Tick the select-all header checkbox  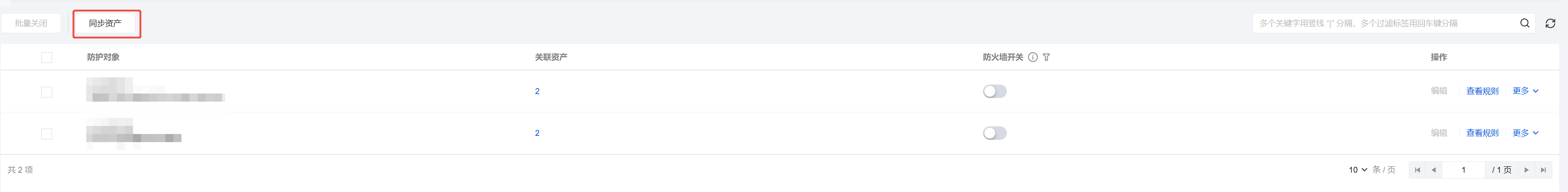point(47,57)
